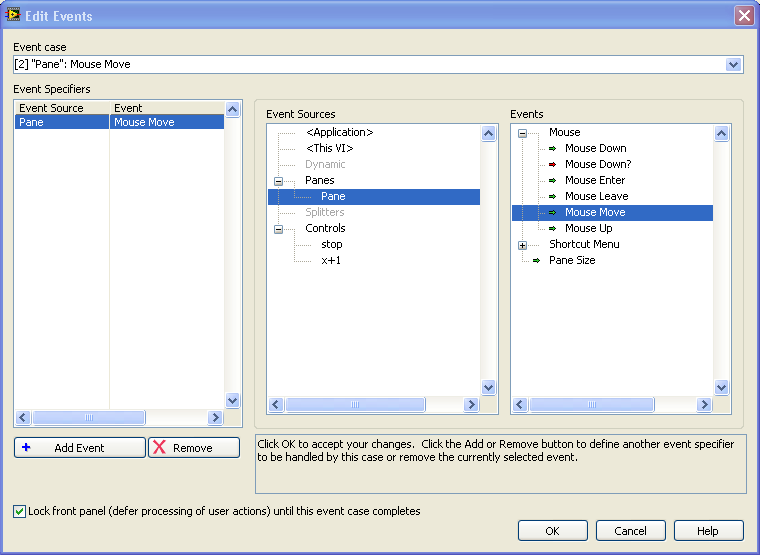Click the Events list right scroll arrow
The height and width of the screenshot is (555, 760).
704,404
